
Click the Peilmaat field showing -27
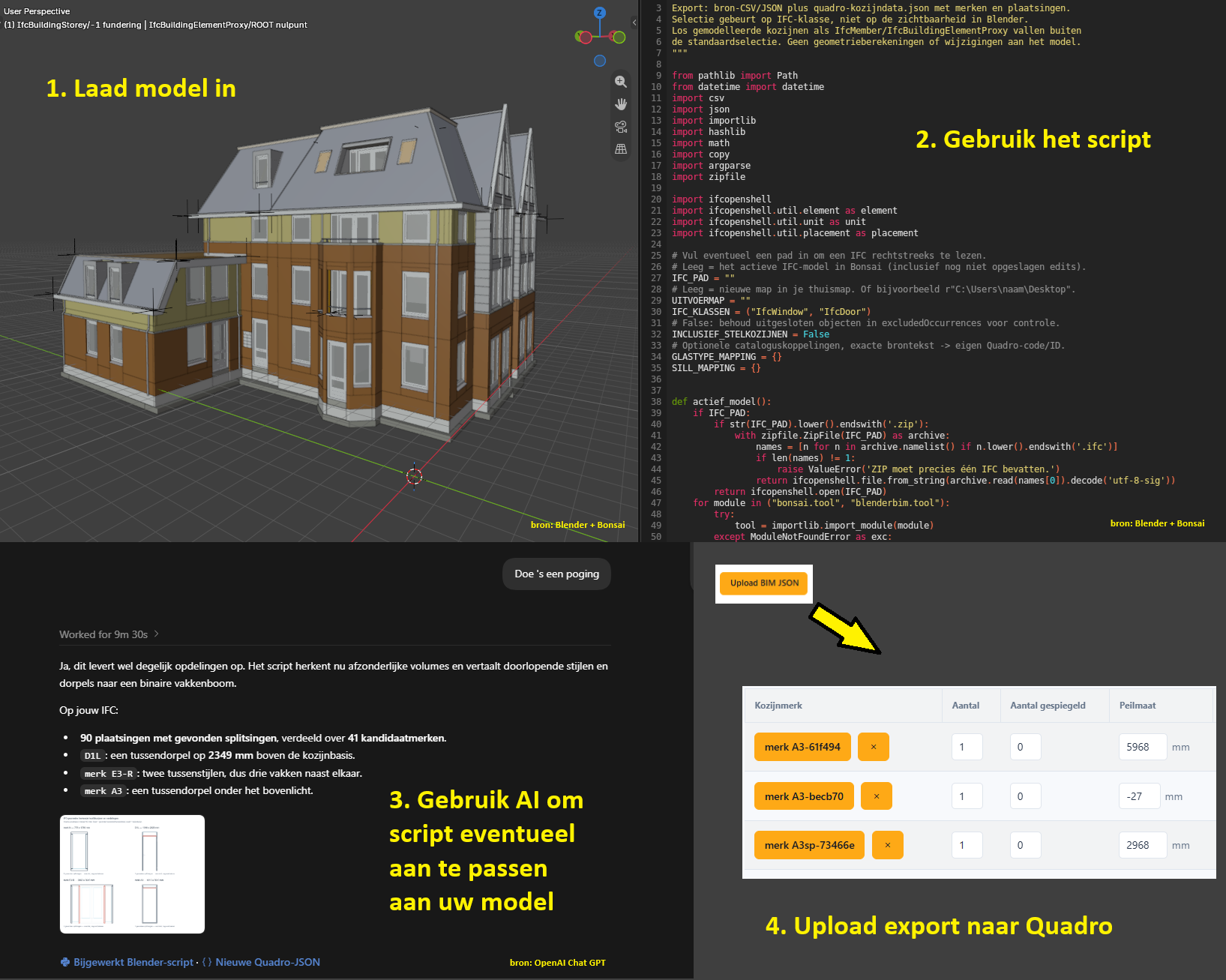(1140, 796)
